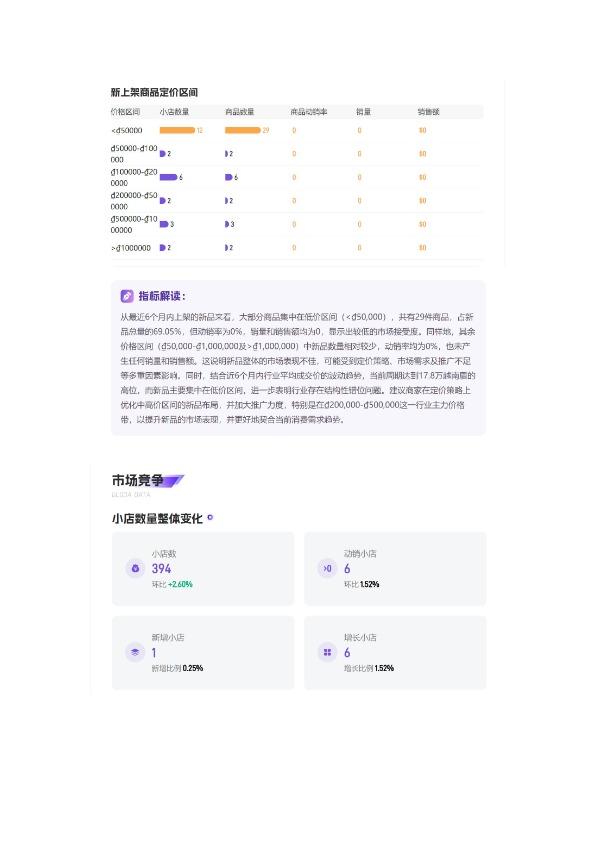Image resolution: width=595 pixels, height=841 pixels.
Task: Click the 市场竞争 section heading
Action: [x=137, y=480]
